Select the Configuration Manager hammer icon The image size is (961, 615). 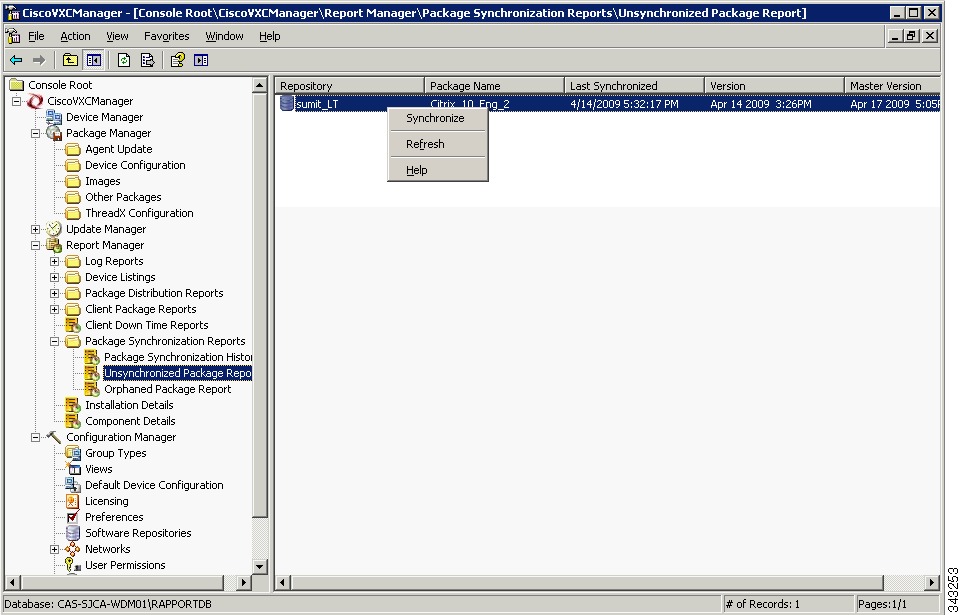click(54, 437)
